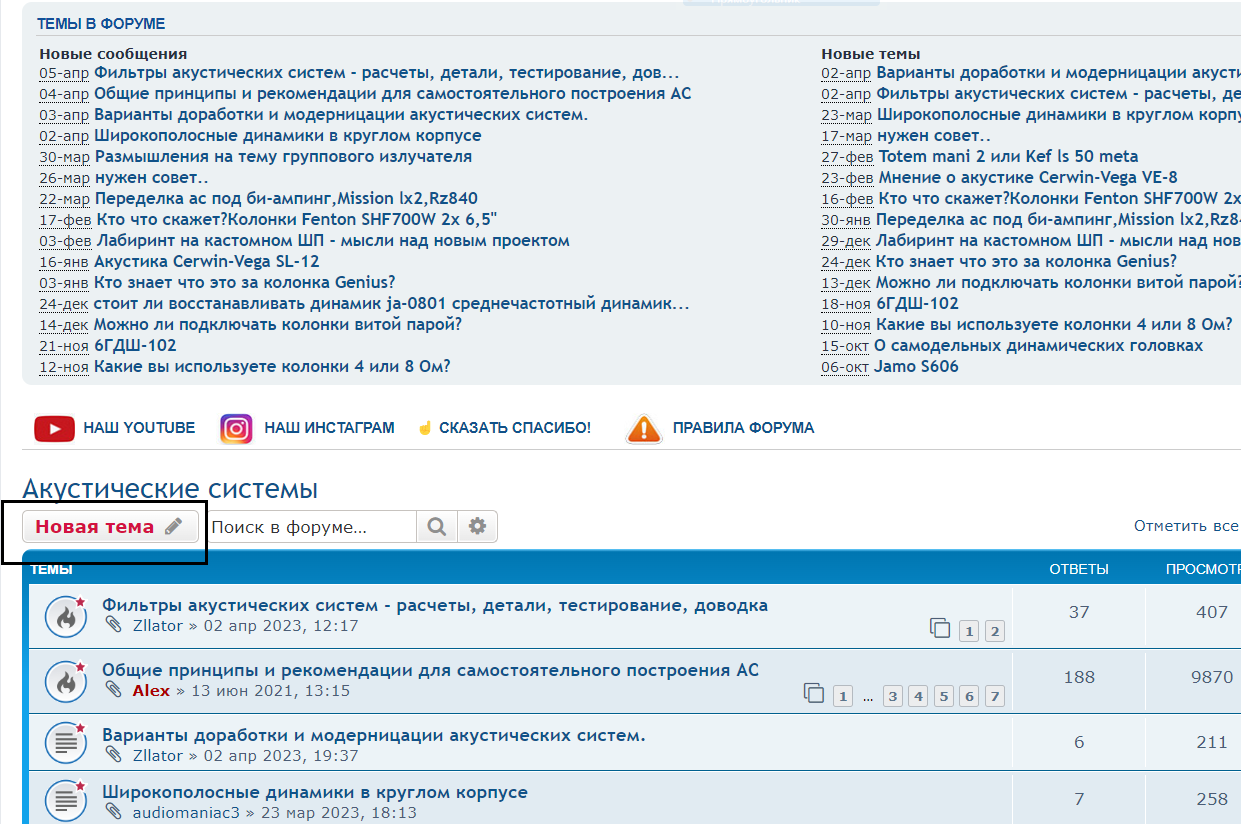This screenshot has width=1241, height=824.
Task: Click attachment paperclip under Общие принципы topic
Action: point(114,690)
